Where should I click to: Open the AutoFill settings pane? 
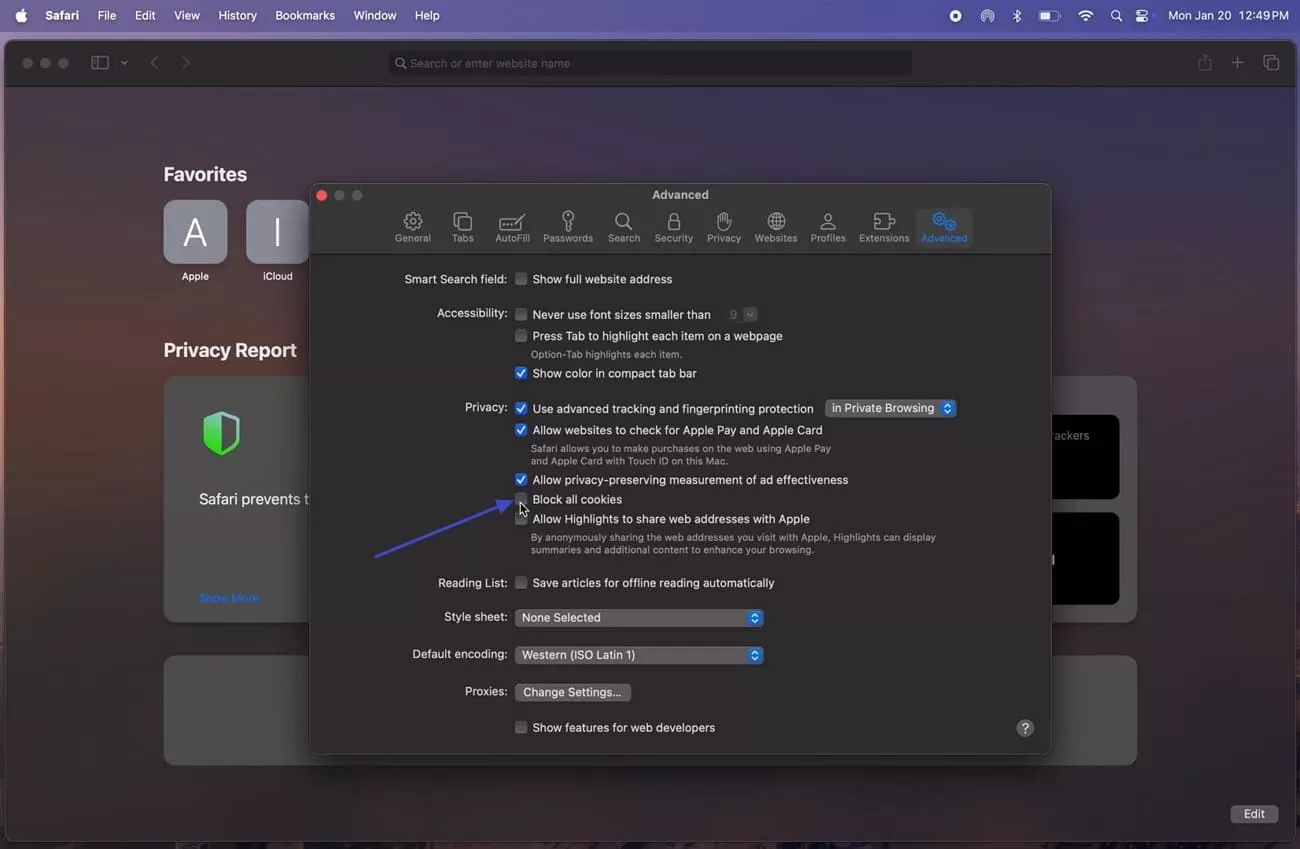(x=512, y=227)
